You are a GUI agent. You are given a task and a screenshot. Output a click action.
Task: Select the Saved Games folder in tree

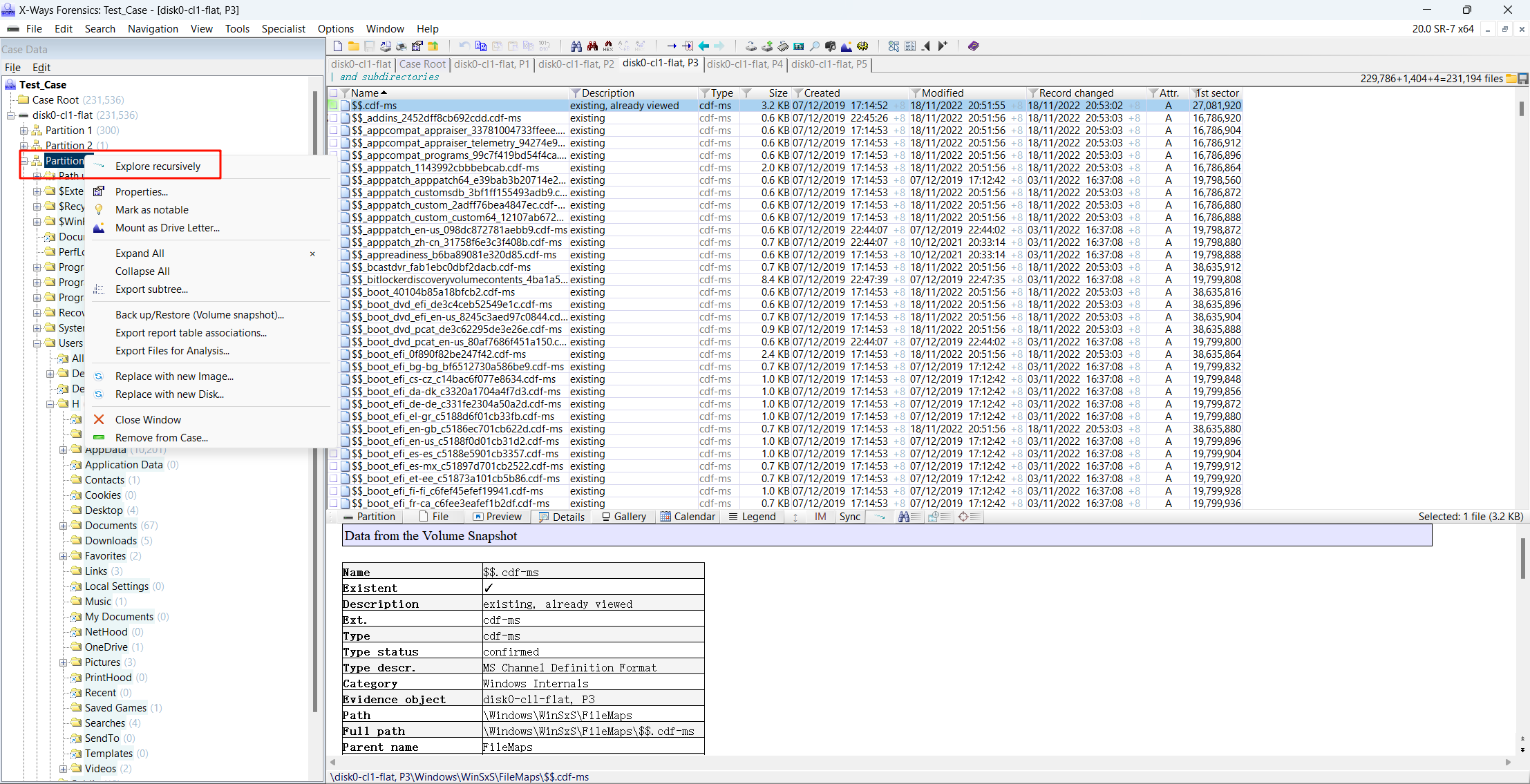(x=115, y=708)
